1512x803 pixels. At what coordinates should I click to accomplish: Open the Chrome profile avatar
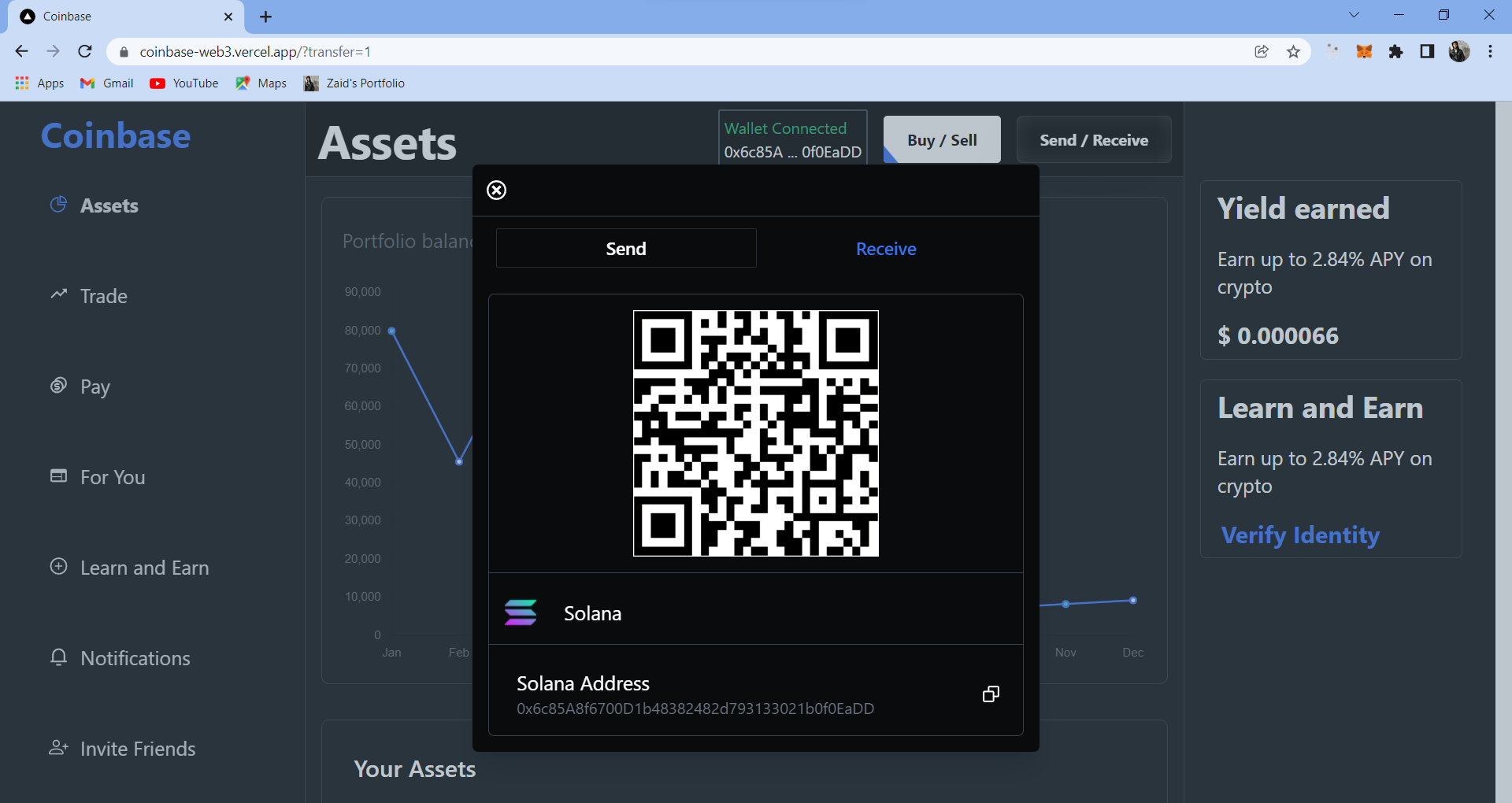pos(1459,51)
